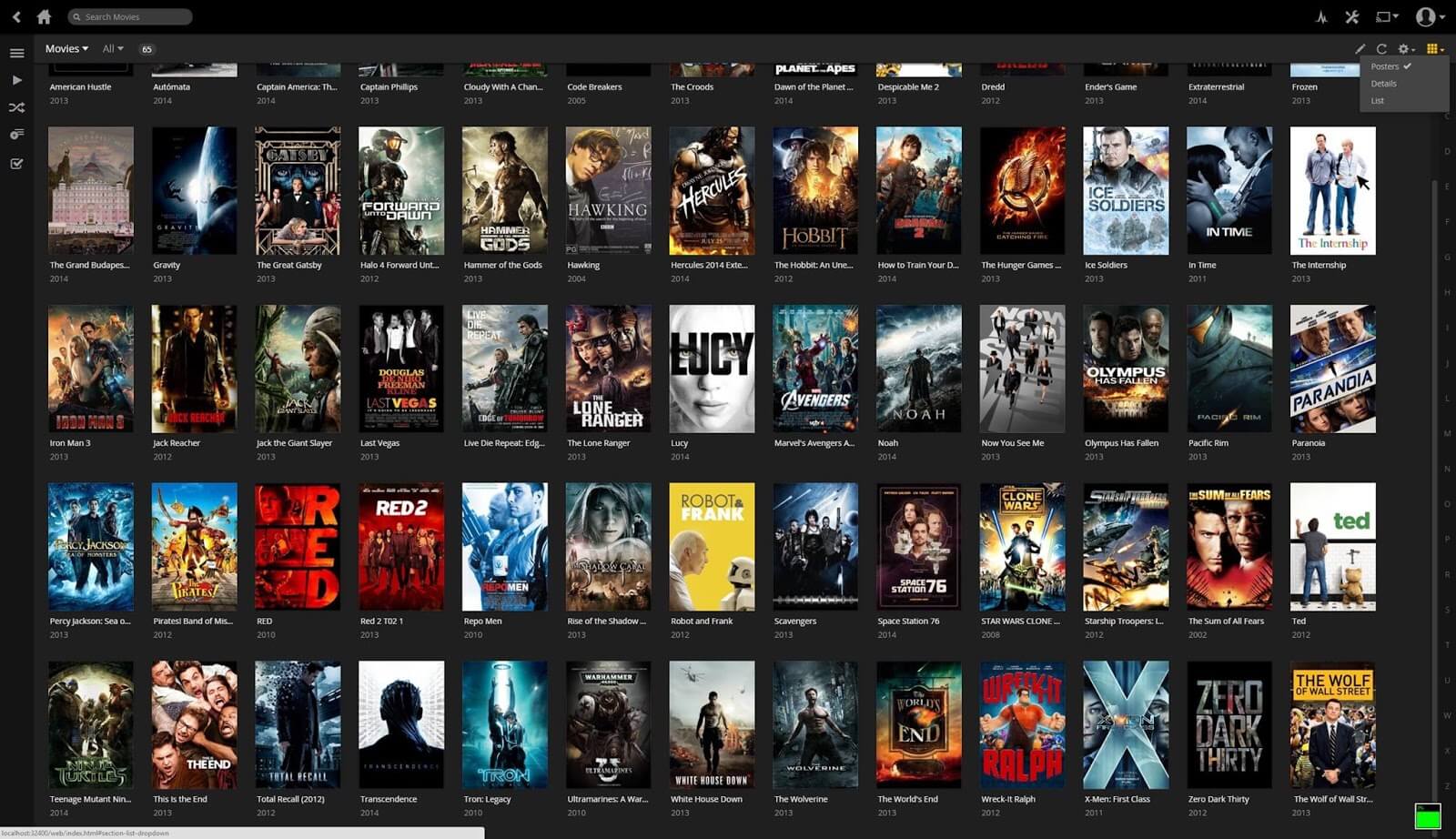Open Halo 4 Forward Unto Dawn poster
The image size is (1456, 839).
coord(401,190)
